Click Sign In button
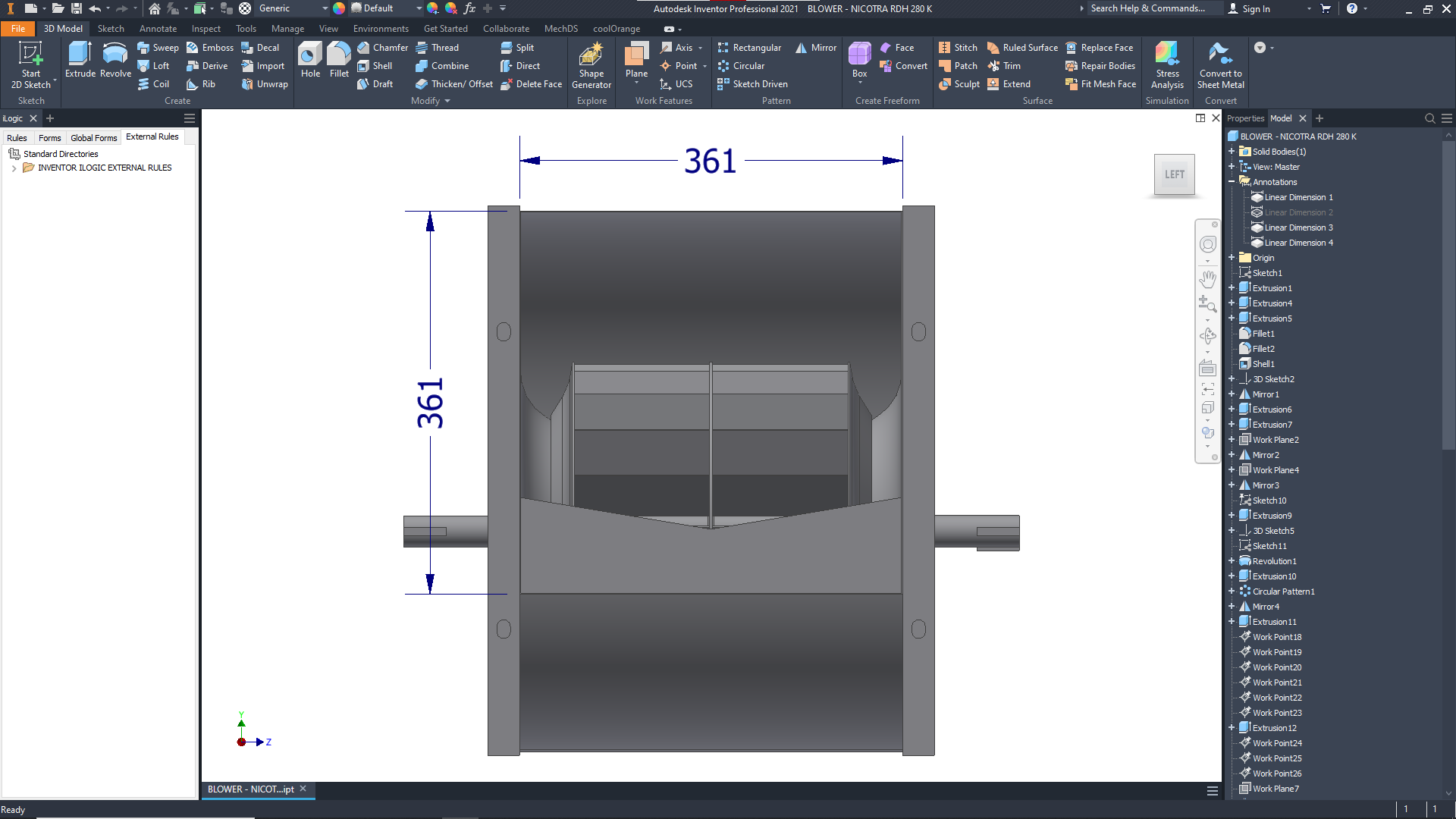Viewport: 1456px width, 819px height. [x=1256, y=9]
